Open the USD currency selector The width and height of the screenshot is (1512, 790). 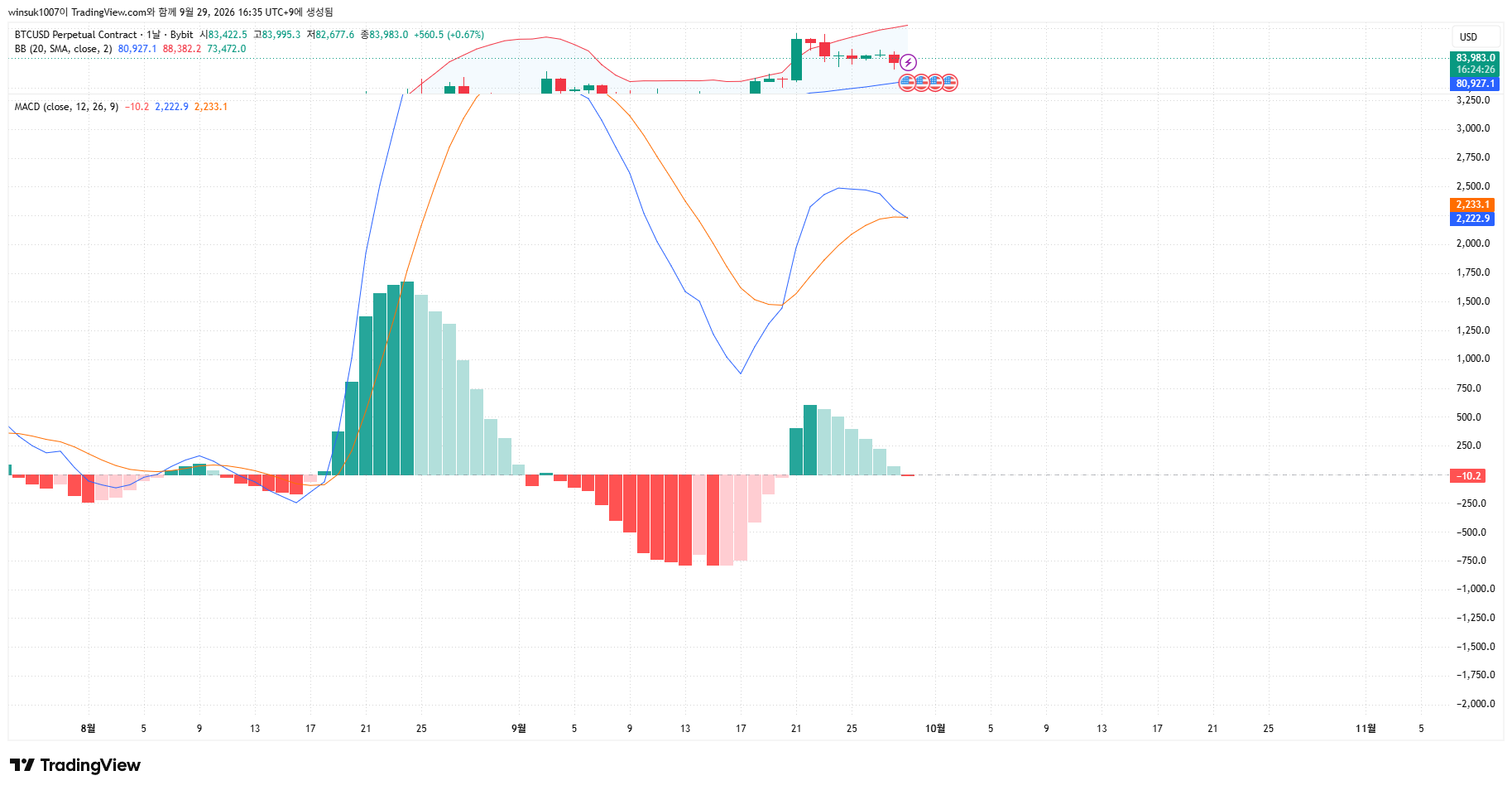1477,37
